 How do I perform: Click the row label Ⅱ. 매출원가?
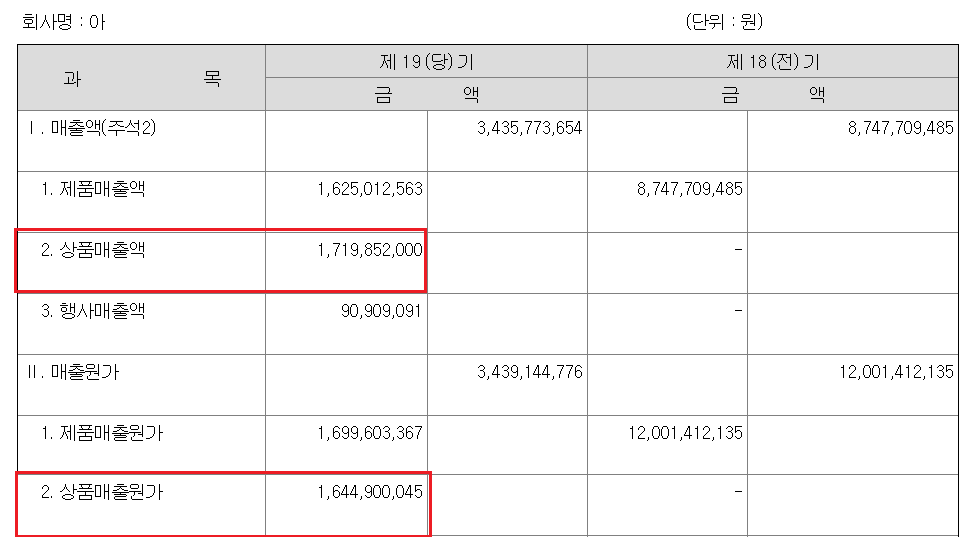click(x=73, y=372)
